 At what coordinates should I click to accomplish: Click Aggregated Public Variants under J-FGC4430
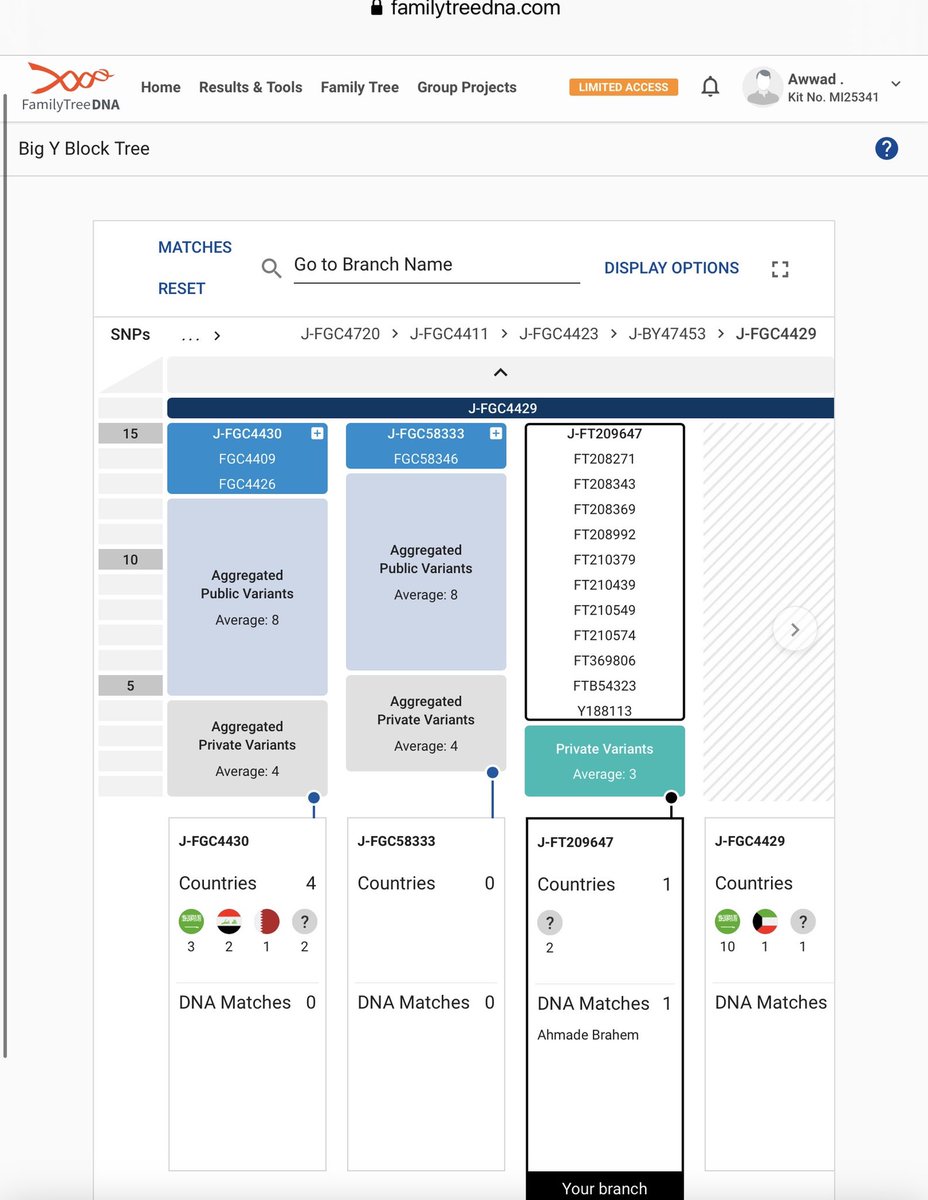coord(247,597)
